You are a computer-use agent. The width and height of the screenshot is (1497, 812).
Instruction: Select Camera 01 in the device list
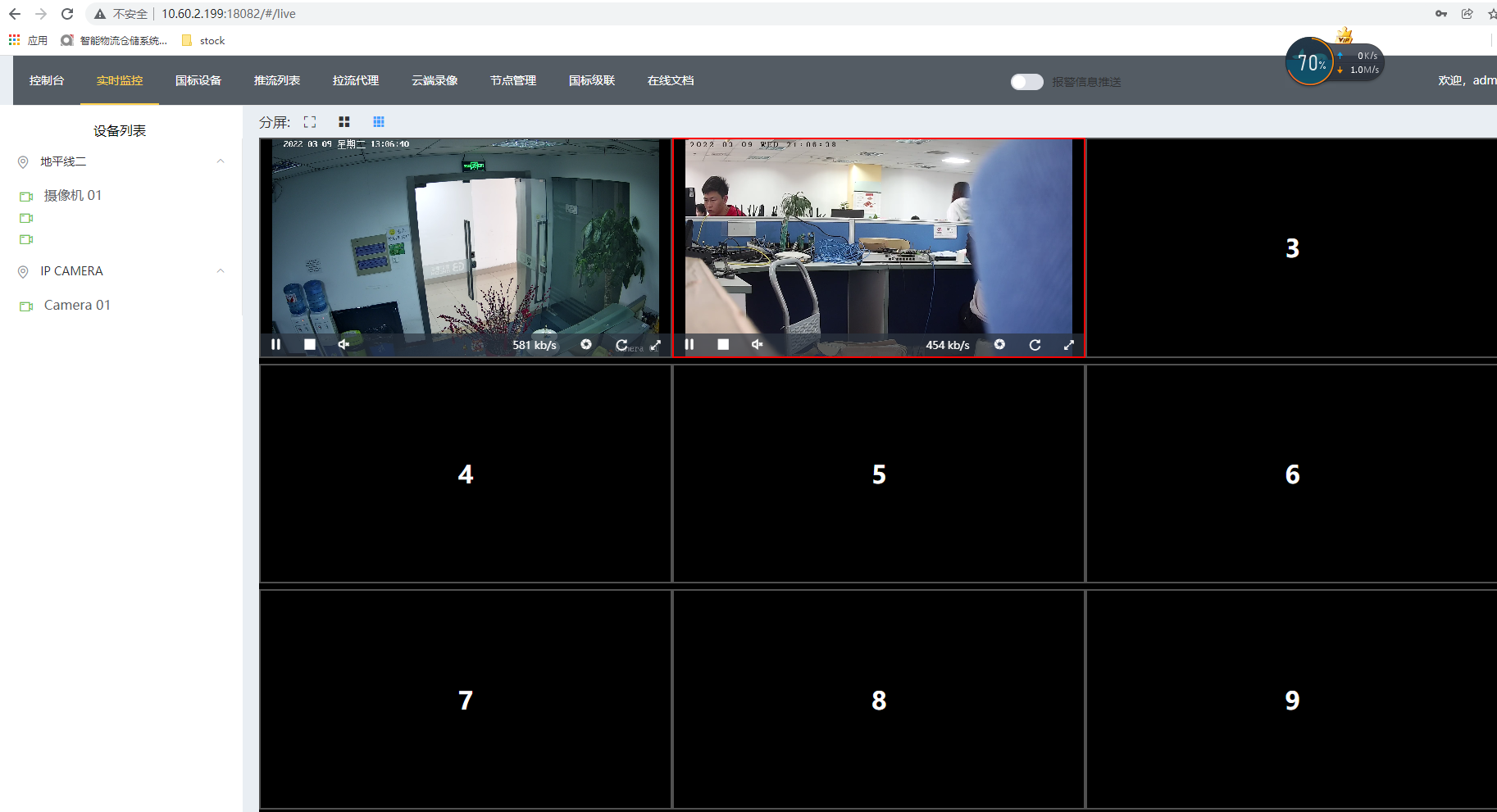pos(77,304)
